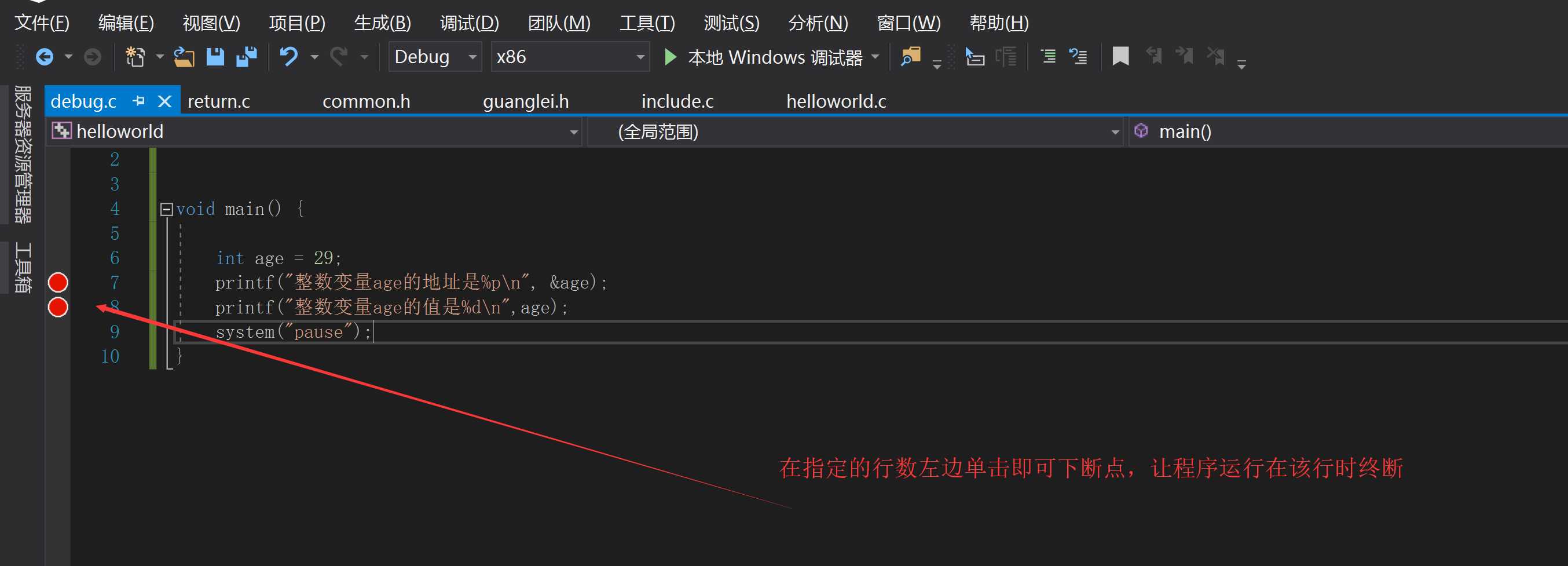Open the 调试(D) menu
The width and height of the screenshot is (1568, 566).
(x=470, y=23)
